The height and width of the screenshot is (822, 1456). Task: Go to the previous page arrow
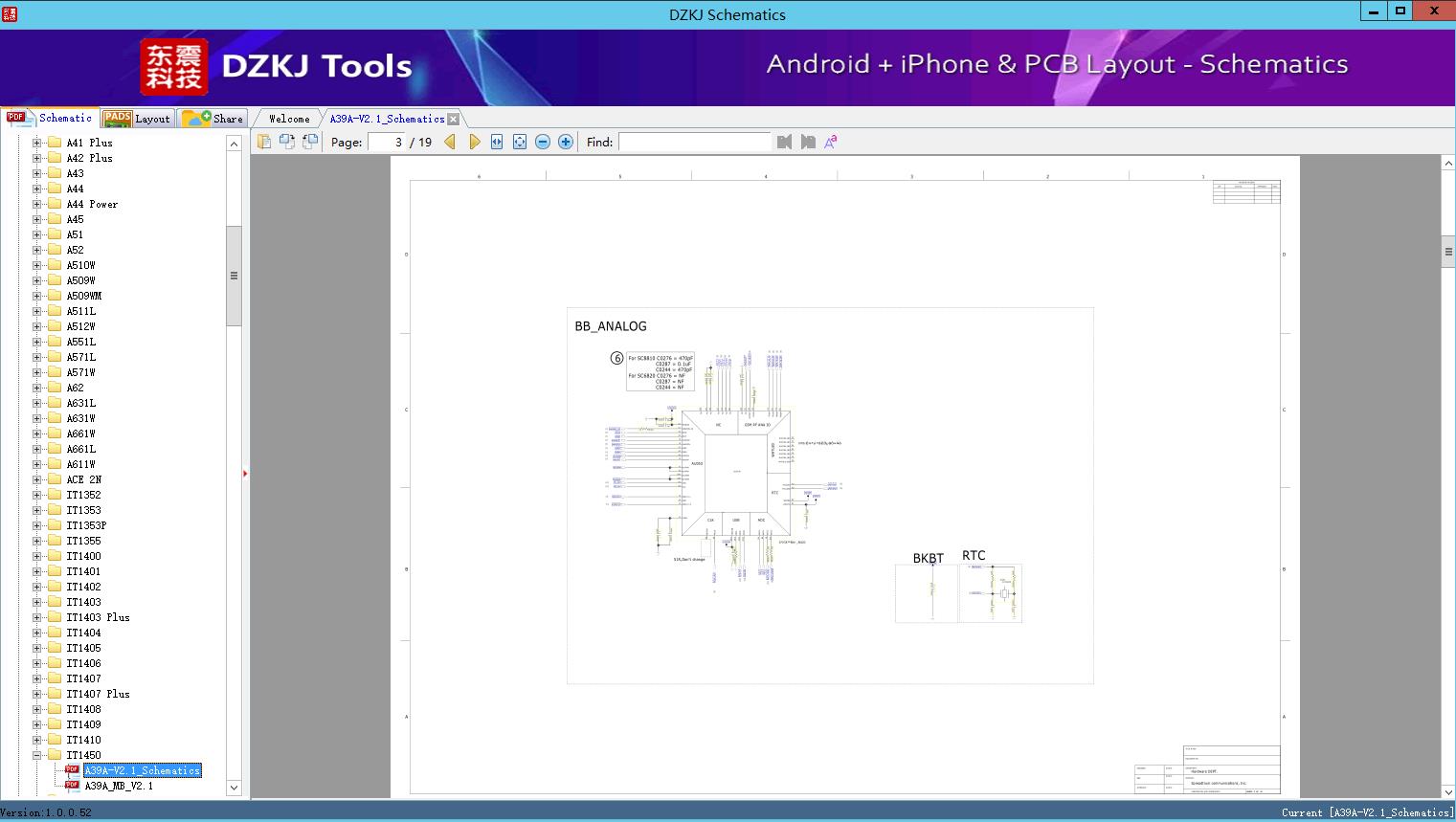pyautogui.click(x=450, y=142)
